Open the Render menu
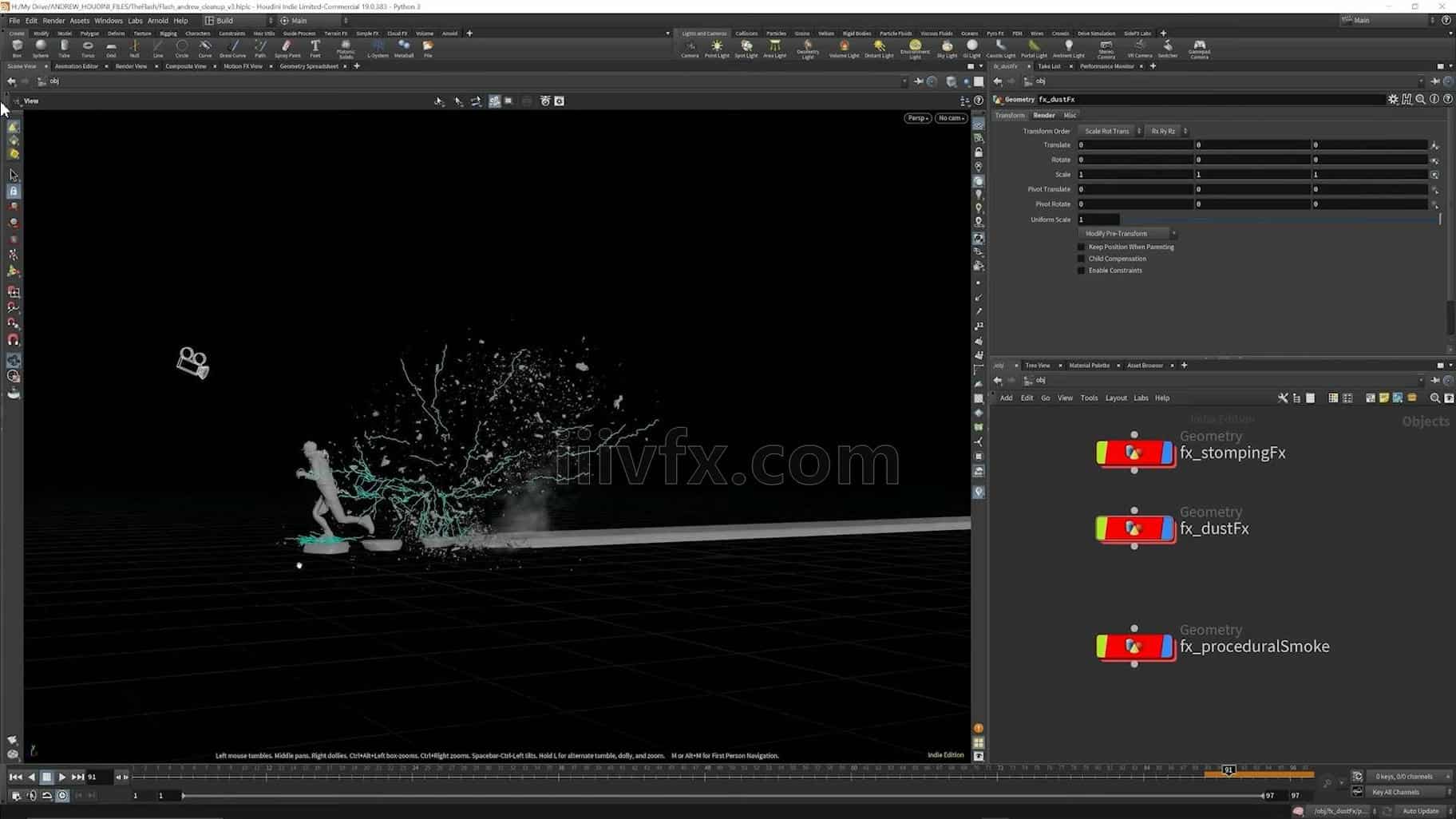 click(x=53, y=21)
